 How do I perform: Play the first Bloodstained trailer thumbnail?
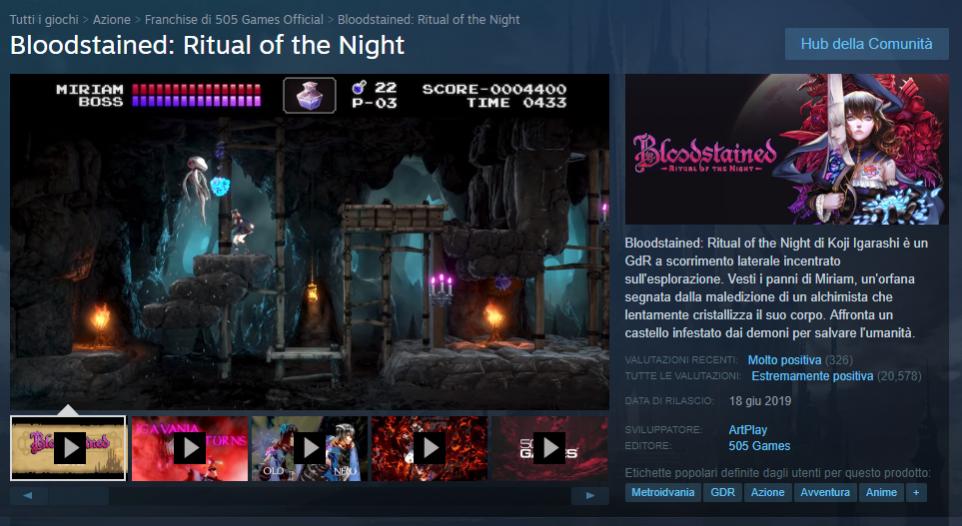click(x=68, y=448)
